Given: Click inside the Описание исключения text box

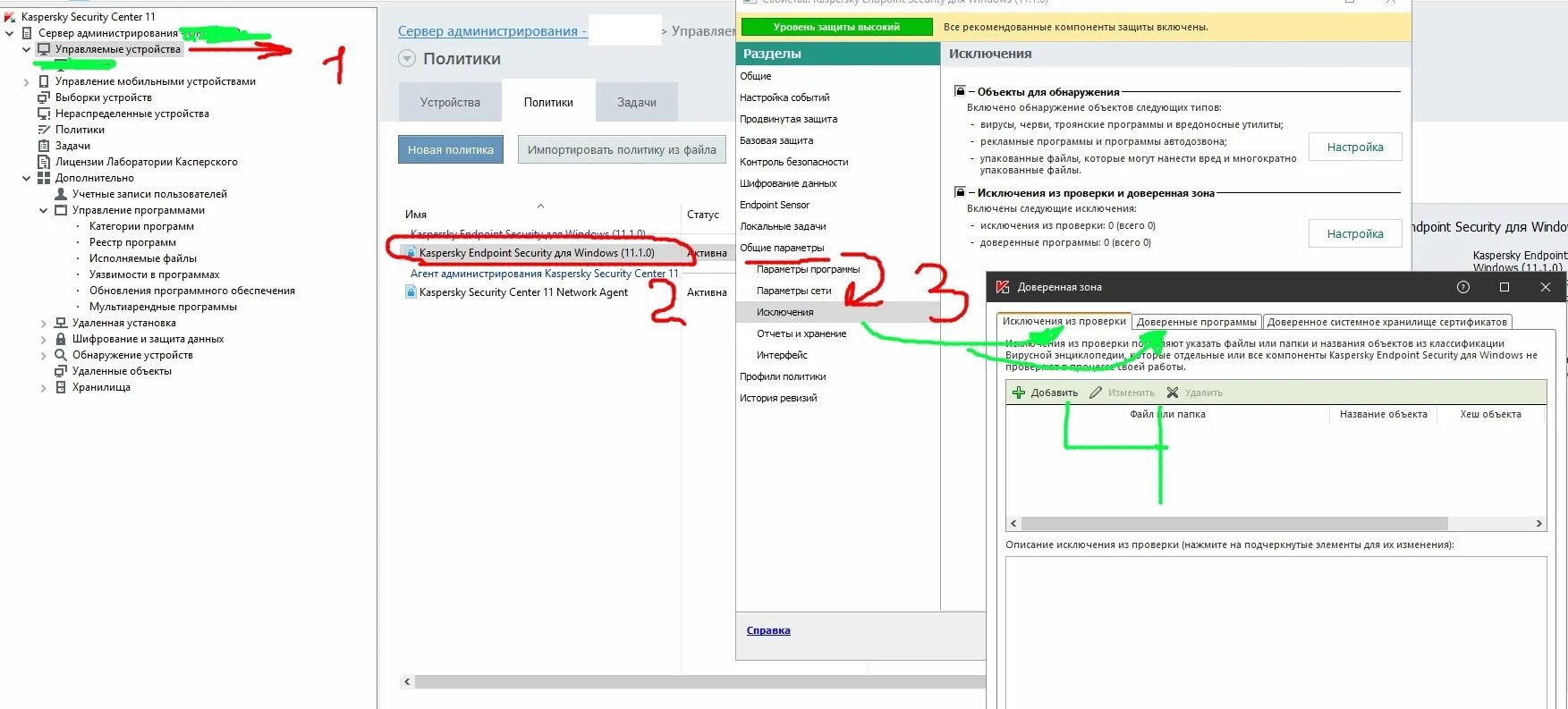Looking at the screenshot, I should coord(1276,633).
